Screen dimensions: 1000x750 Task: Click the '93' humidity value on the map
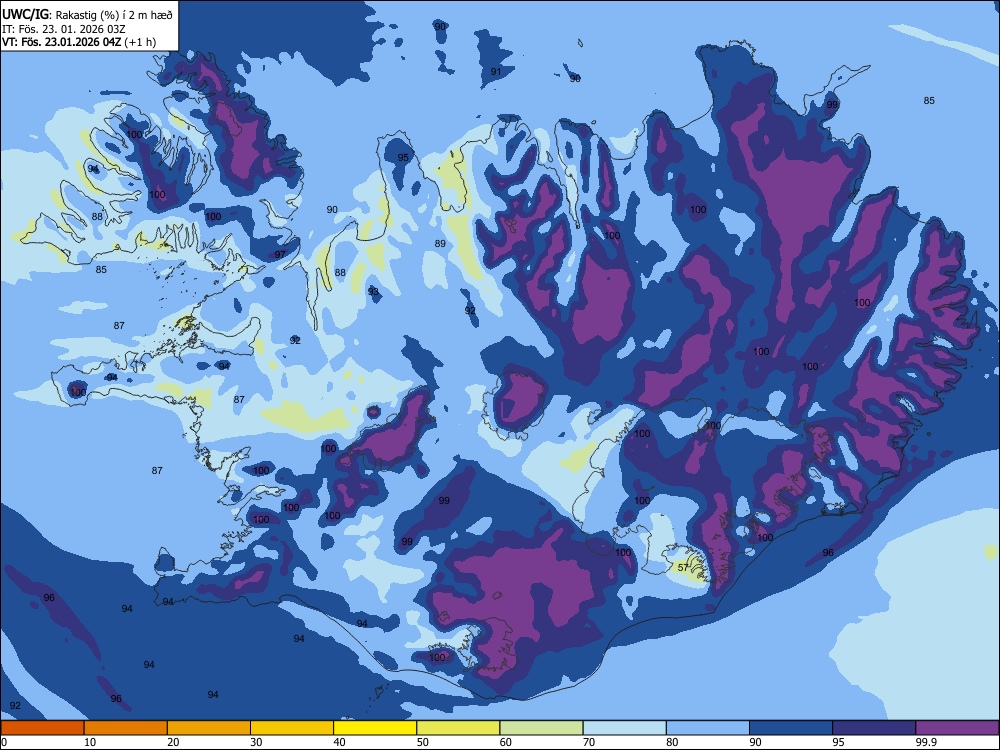373,291
